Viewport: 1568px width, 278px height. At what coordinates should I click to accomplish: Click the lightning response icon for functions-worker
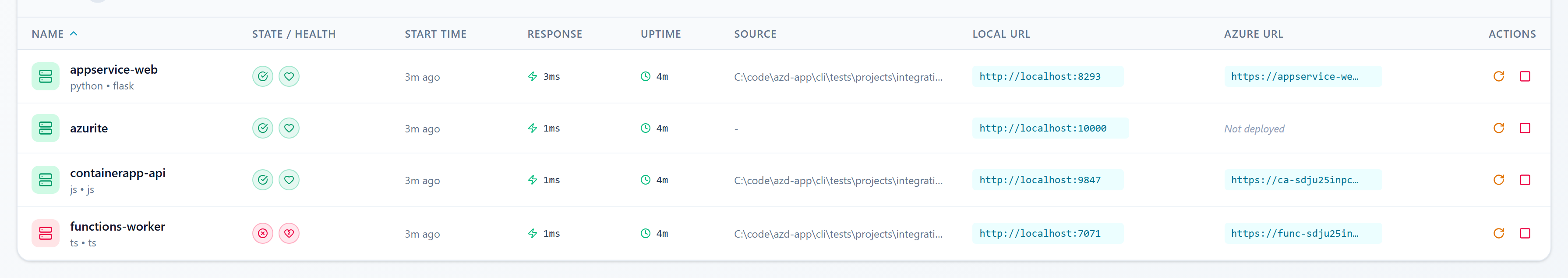click(533, 234)
